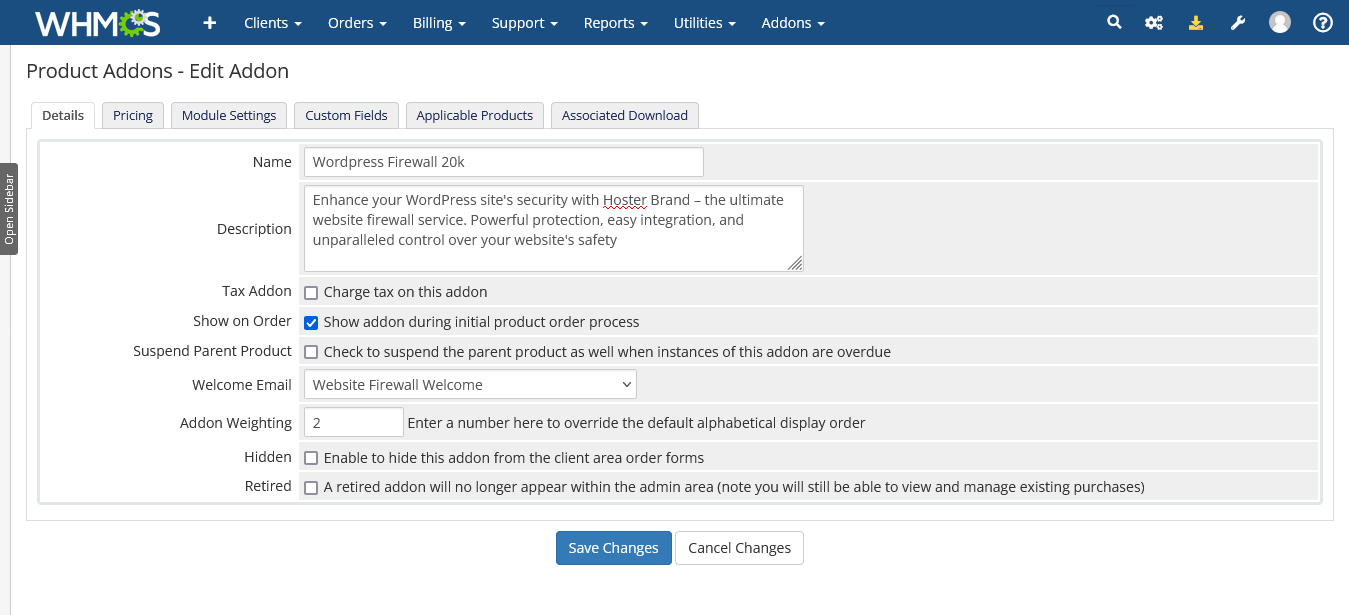Open the wrench setup icon
Image resolution: width=1349 pixels, height=615 pixels.
coord(1238,22)
